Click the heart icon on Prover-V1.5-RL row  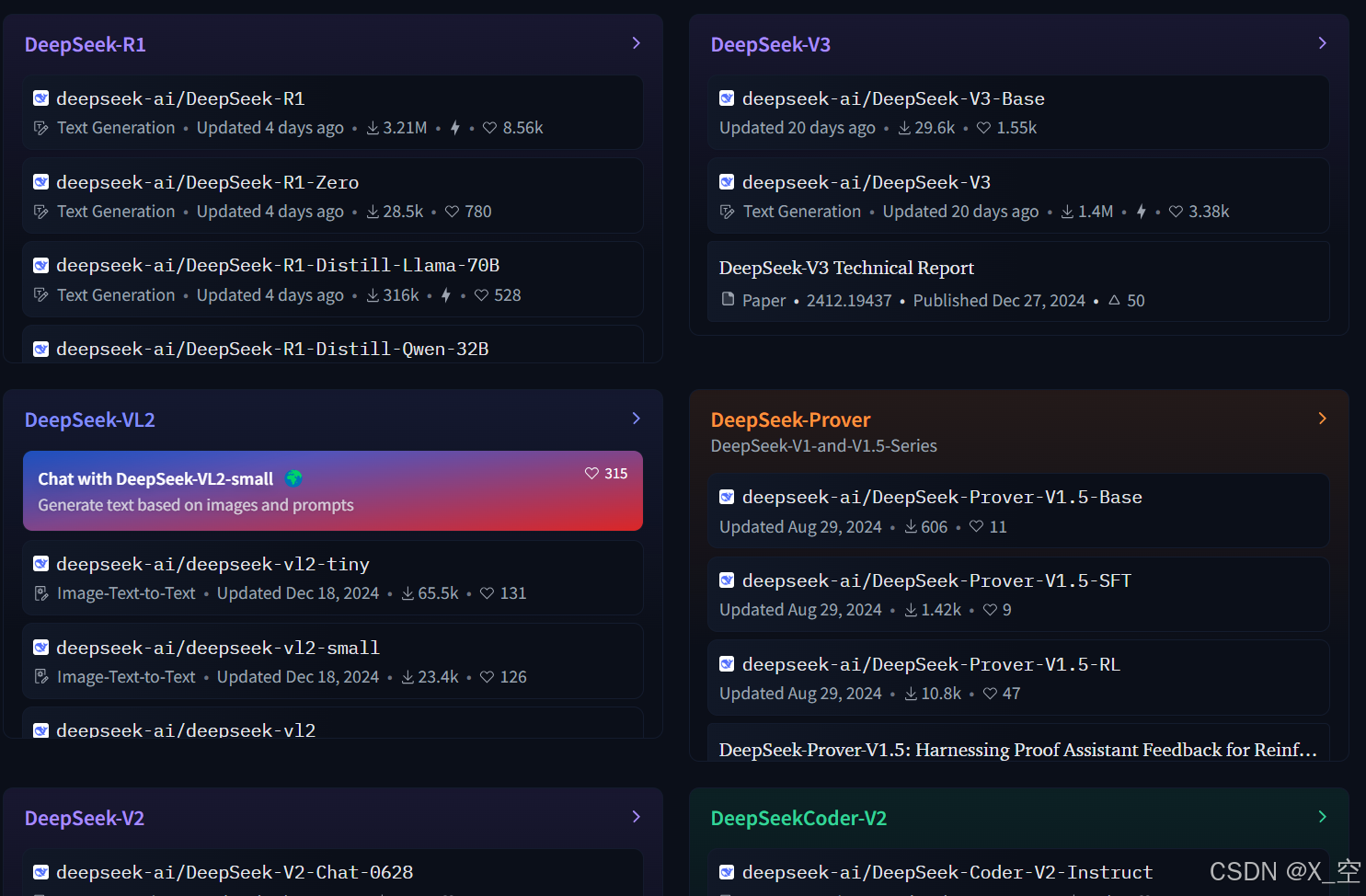coord(990,694)
